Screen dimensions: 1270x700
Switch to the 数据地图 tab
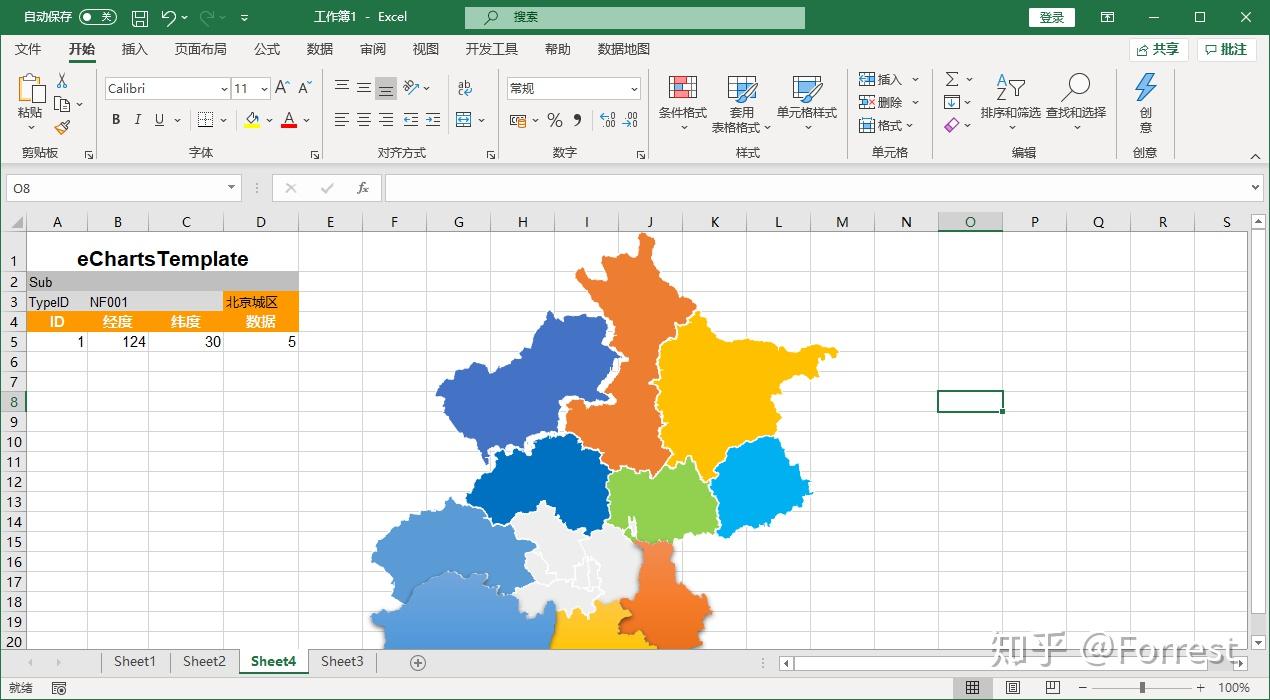624,49
